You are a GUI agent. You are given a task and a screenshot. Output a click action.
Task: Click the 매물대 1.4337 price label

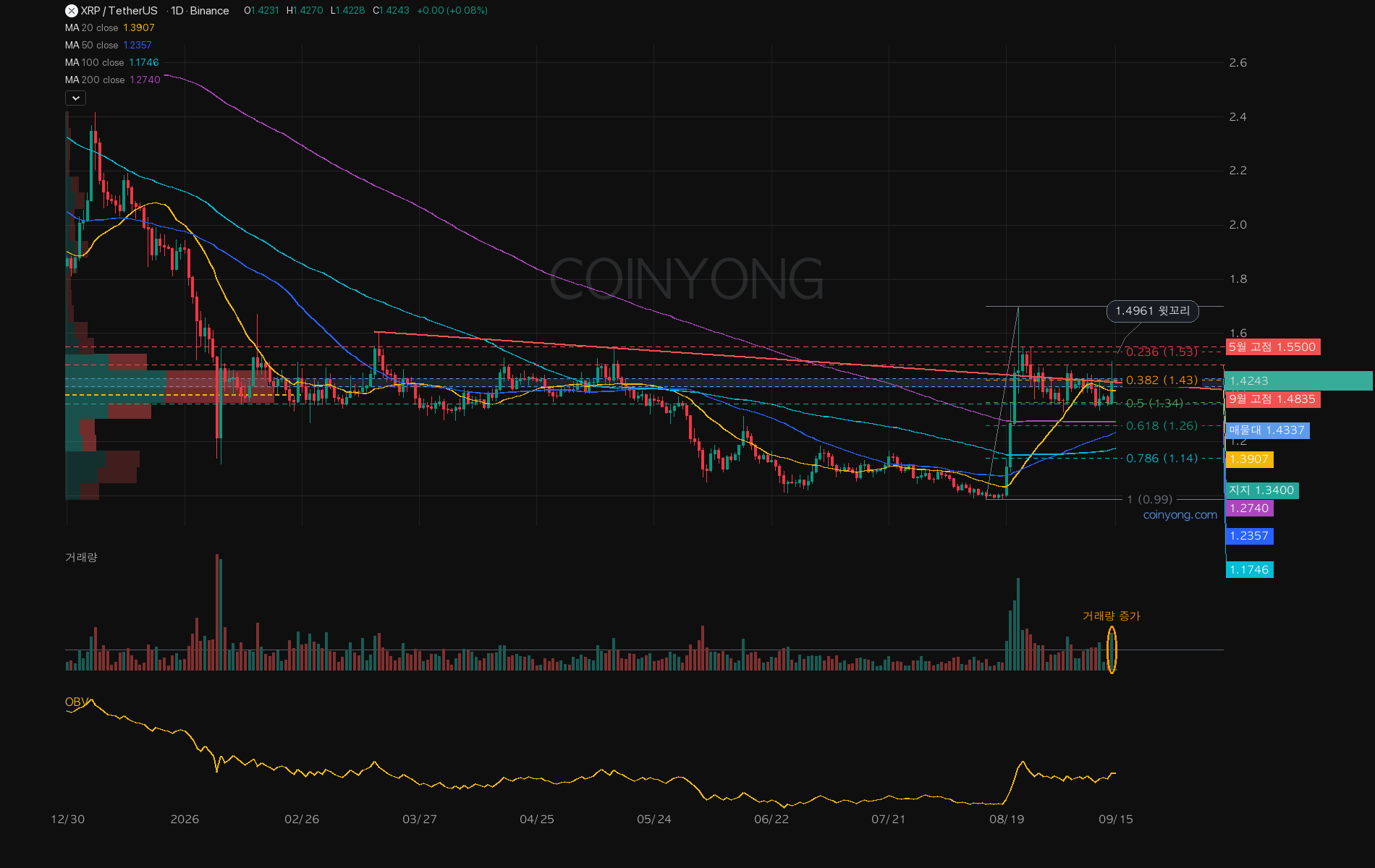1267,430
